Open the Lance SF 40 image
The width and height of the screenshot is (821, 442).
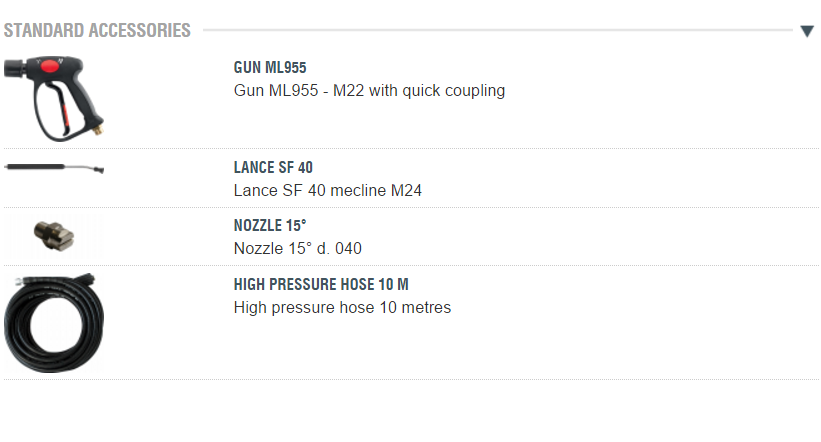tap(54, 168)
